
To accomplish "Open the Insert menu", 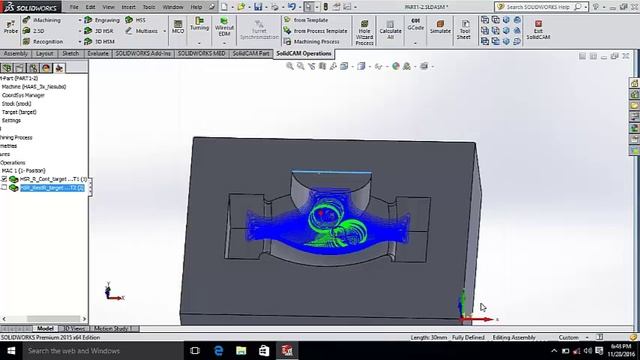I will (128, 7).
